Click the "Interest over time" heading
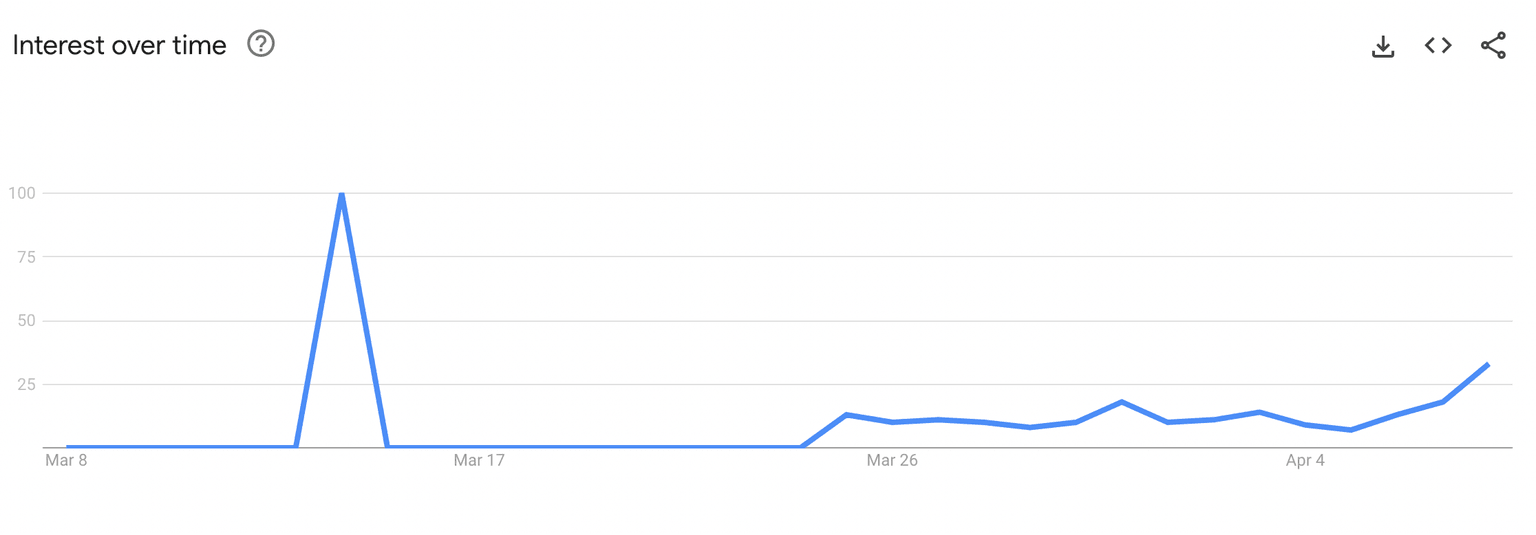1536x535 pixels. tap(119, 45)
